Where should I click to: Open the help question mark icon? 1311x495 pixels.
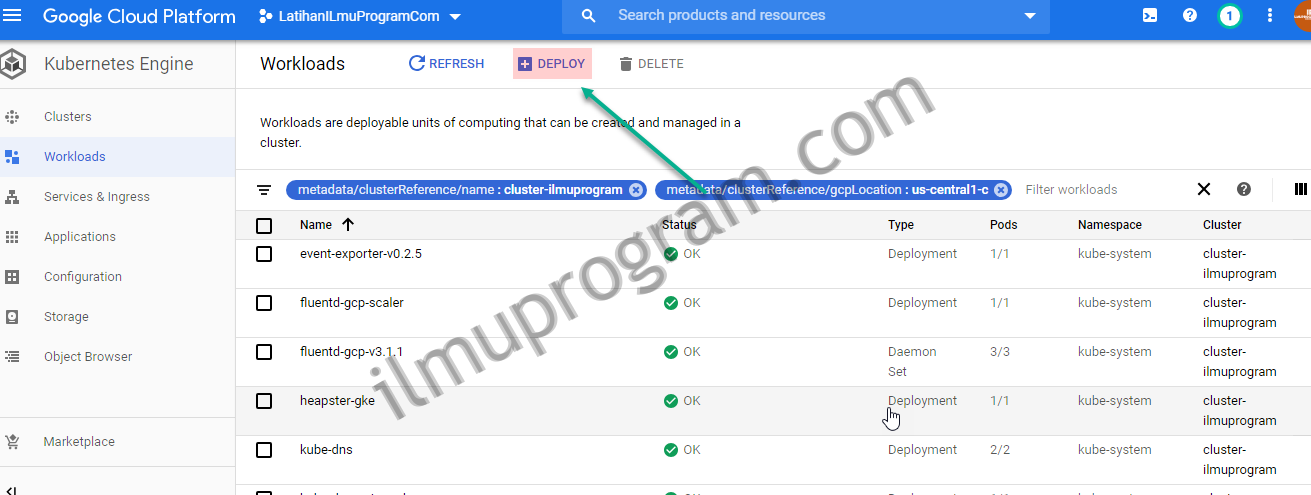[1189, 16]
